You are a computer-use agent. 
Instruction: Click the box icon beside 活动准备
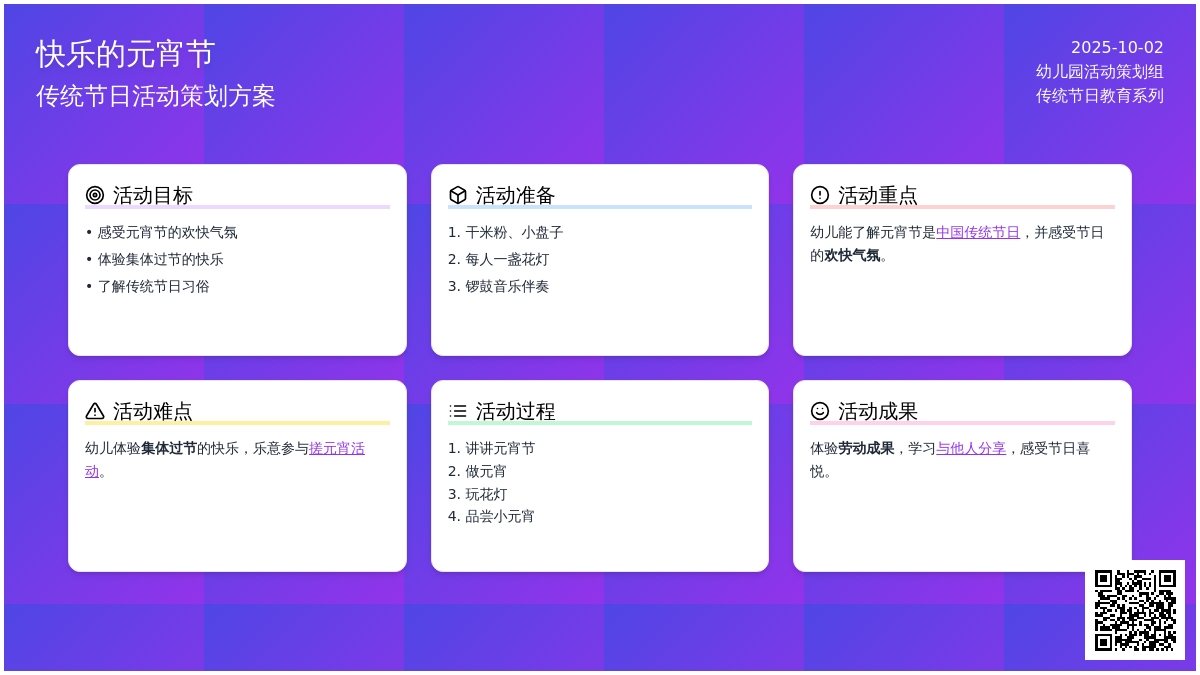coord(458,195)
